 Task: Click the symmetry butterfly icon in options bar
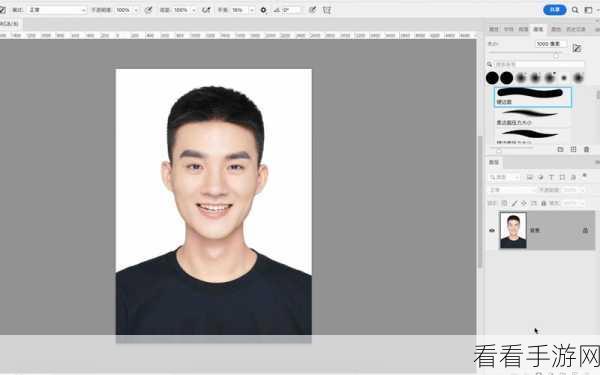[326, 10]
